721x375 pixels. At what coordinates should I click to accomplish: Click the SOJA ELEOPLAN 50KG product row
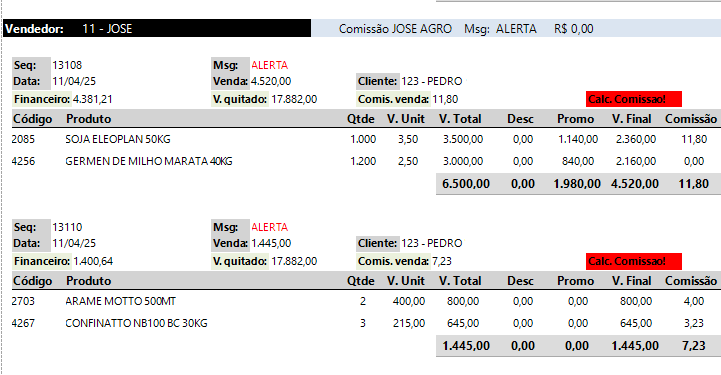366,139
